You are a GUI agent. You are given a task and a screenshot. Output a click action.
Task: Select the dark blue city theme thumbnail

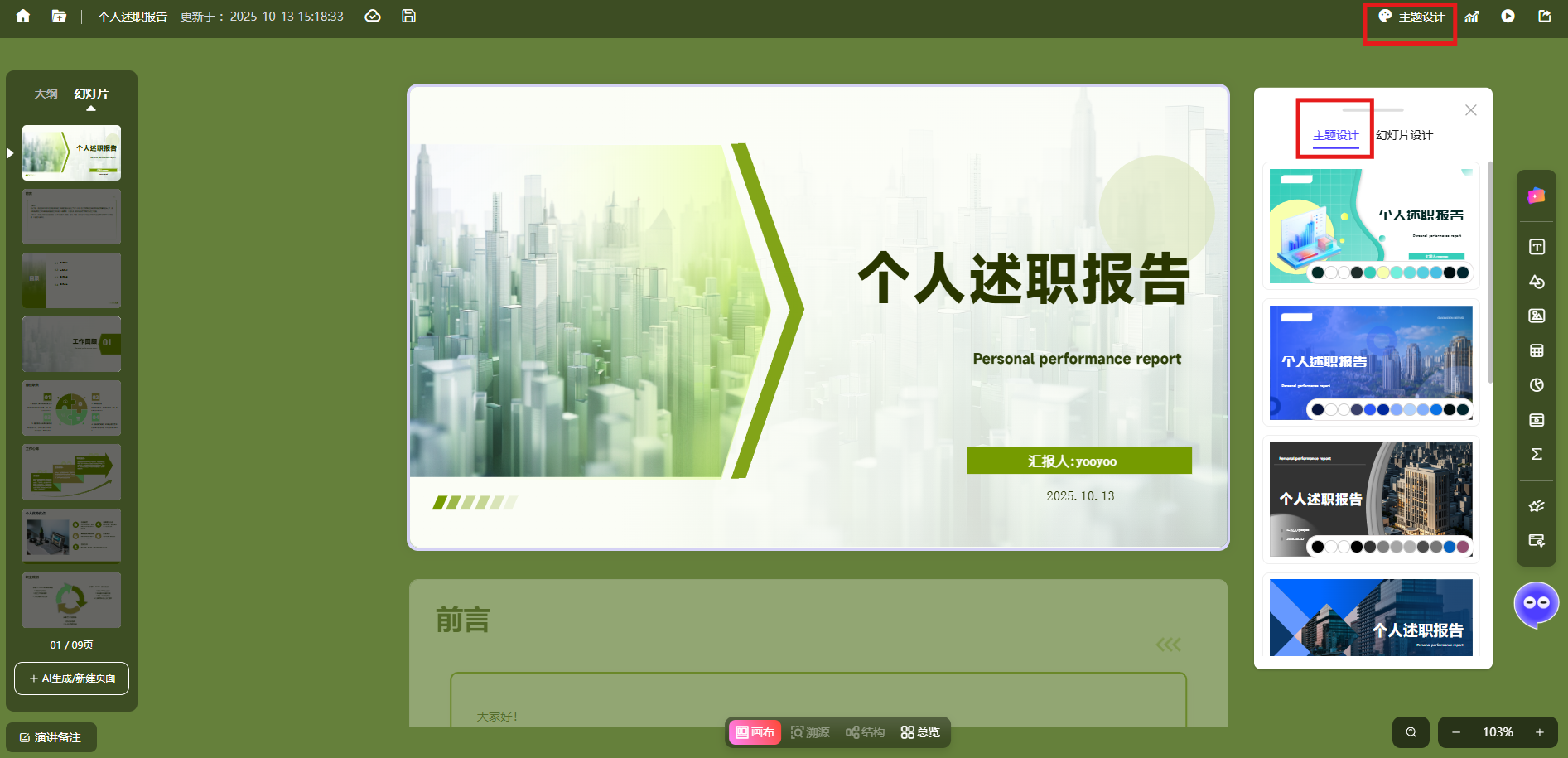pyautogui.click(x=1371, y=363)
